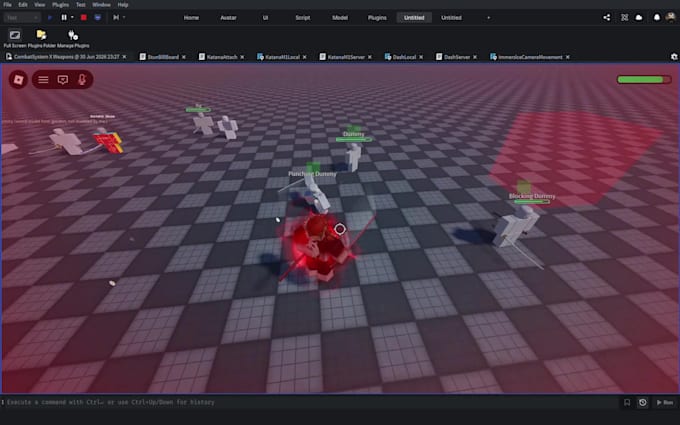Close the CombatSystem X Weapons tab
Viewport: 680px width, 425px height.
click(124, 57)
